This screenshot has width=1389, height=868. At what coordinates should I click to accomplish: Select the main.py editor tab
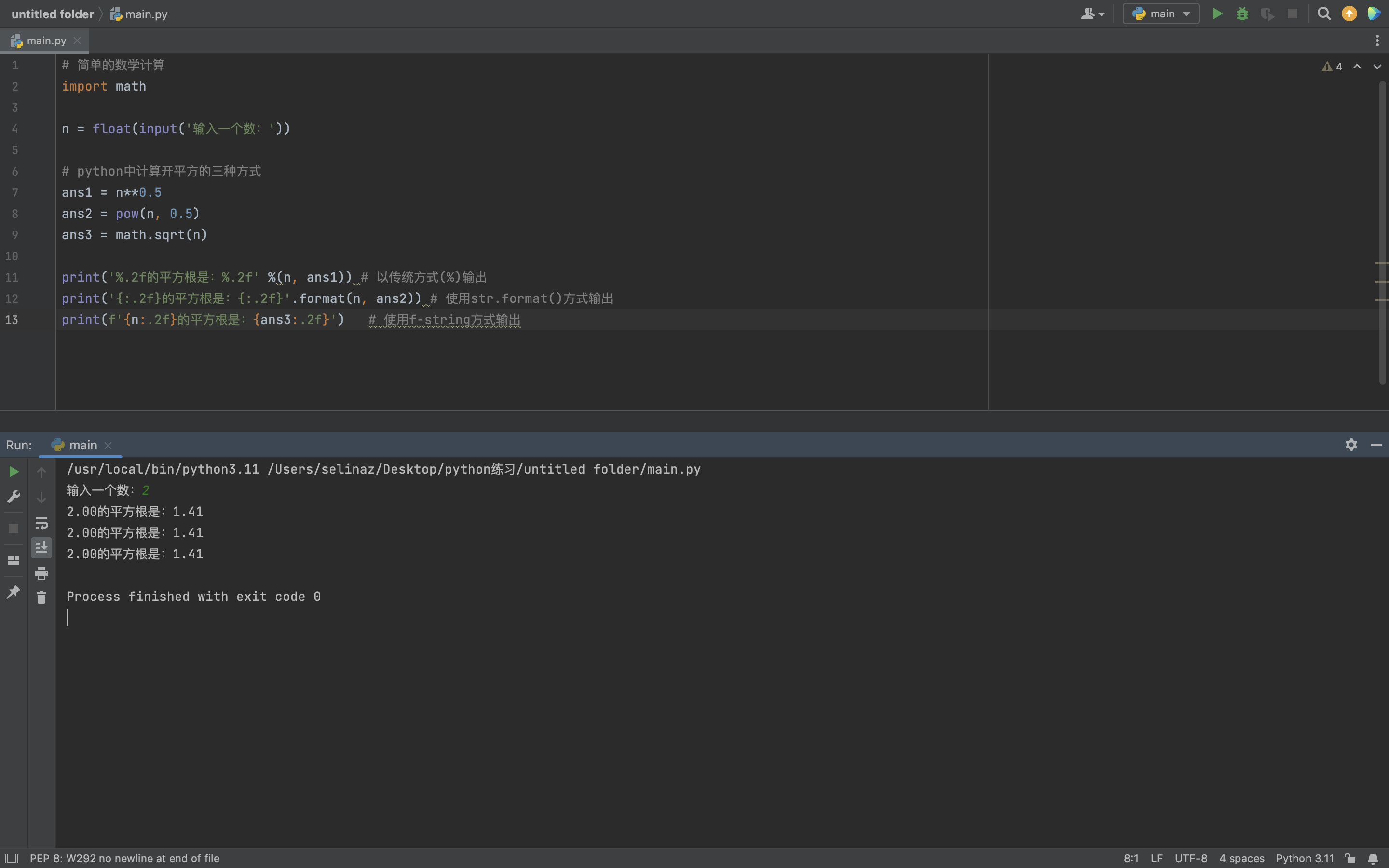click(46, 41)
